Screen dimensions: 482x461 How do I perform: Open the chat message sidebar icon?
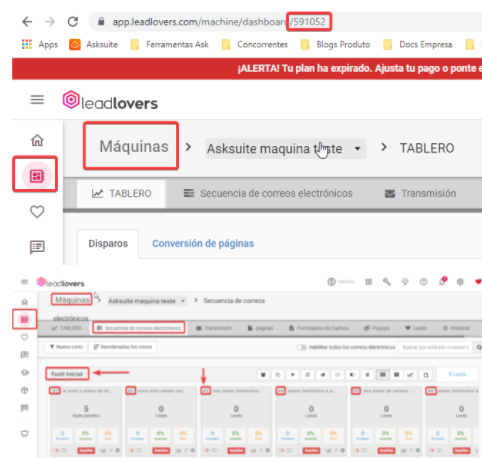point(37,247)
